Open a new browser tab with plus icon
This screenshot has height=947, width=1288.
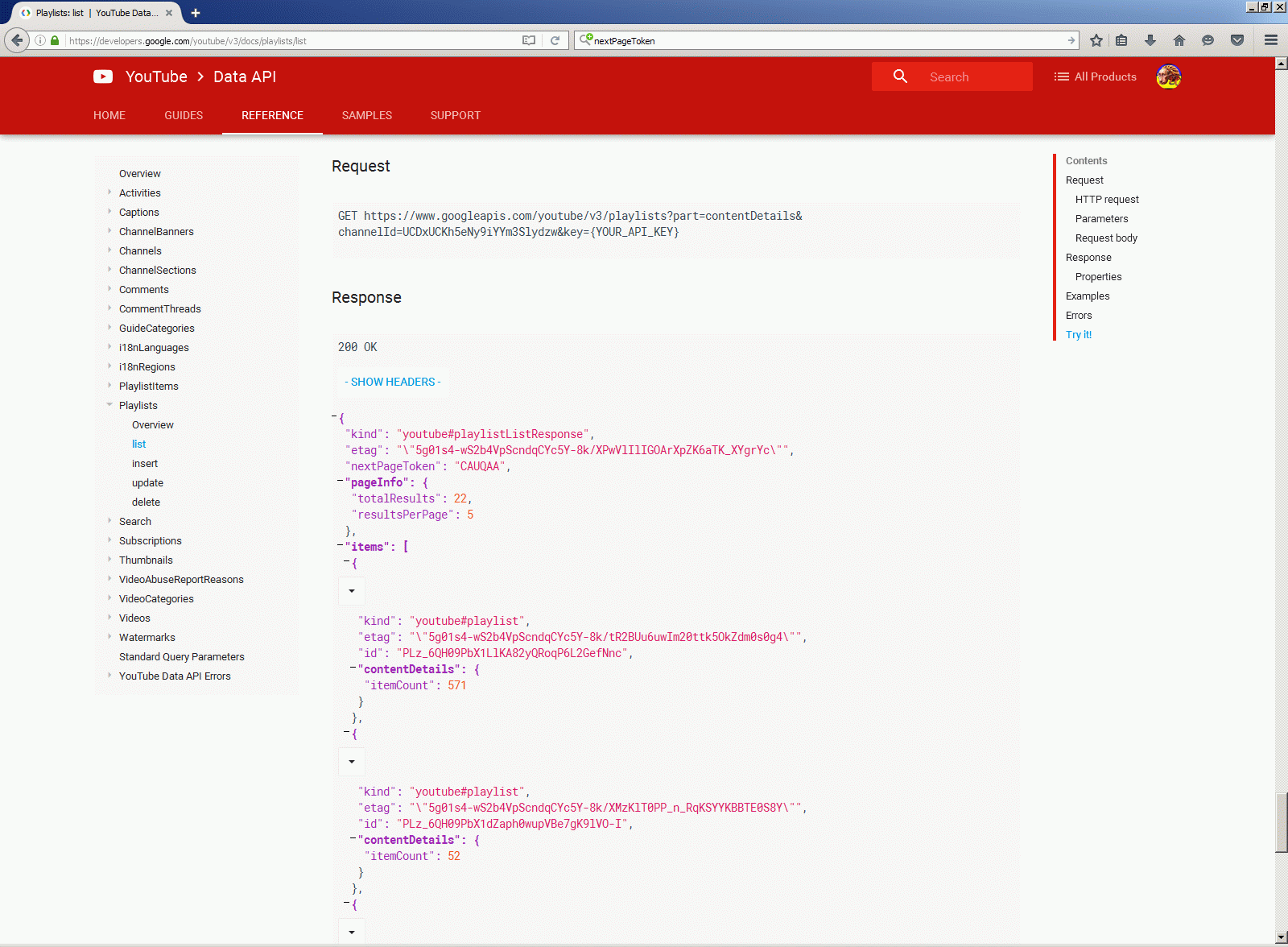point(196,13)
